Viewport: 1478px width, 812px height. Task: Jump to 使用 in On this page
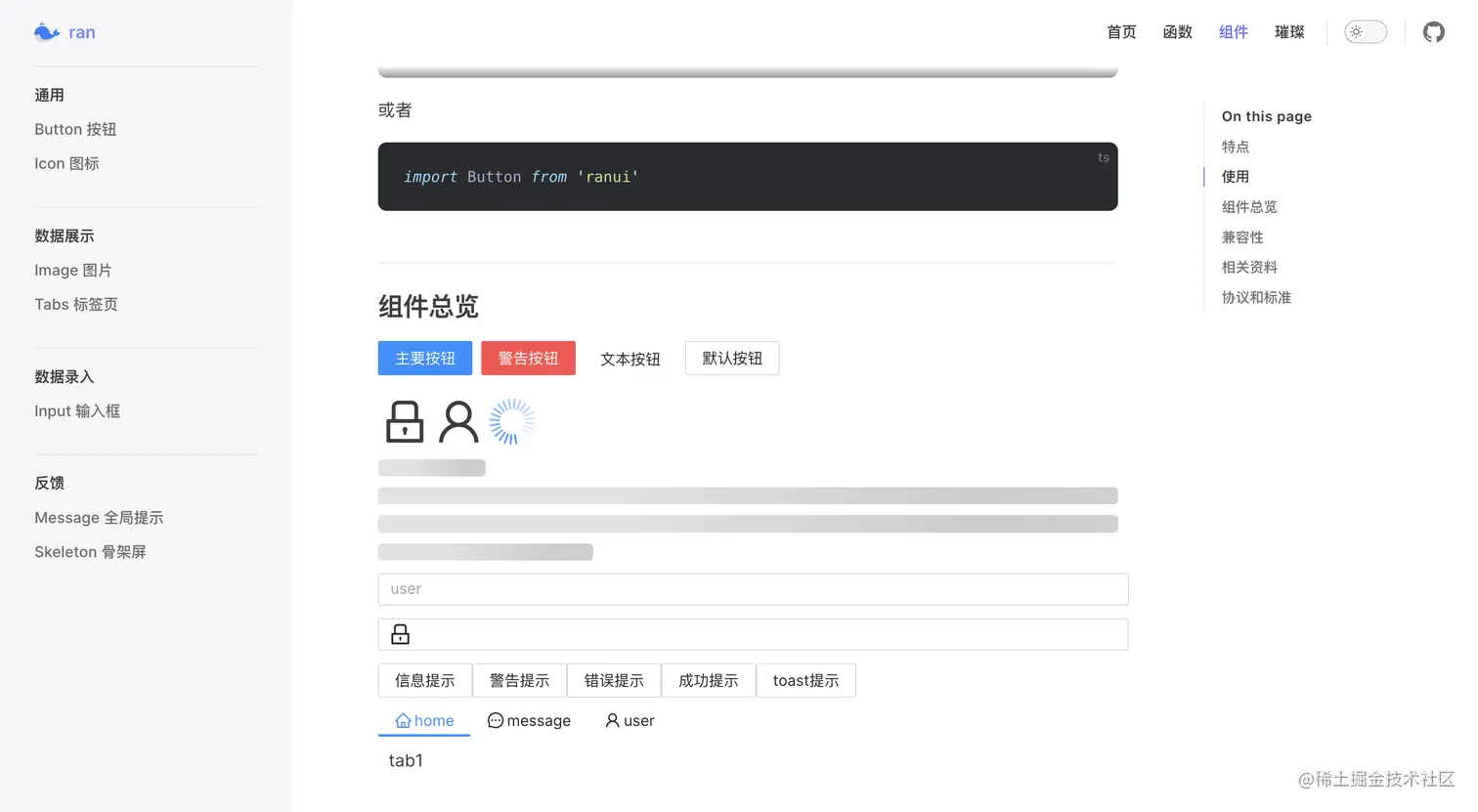point(1236,177)
